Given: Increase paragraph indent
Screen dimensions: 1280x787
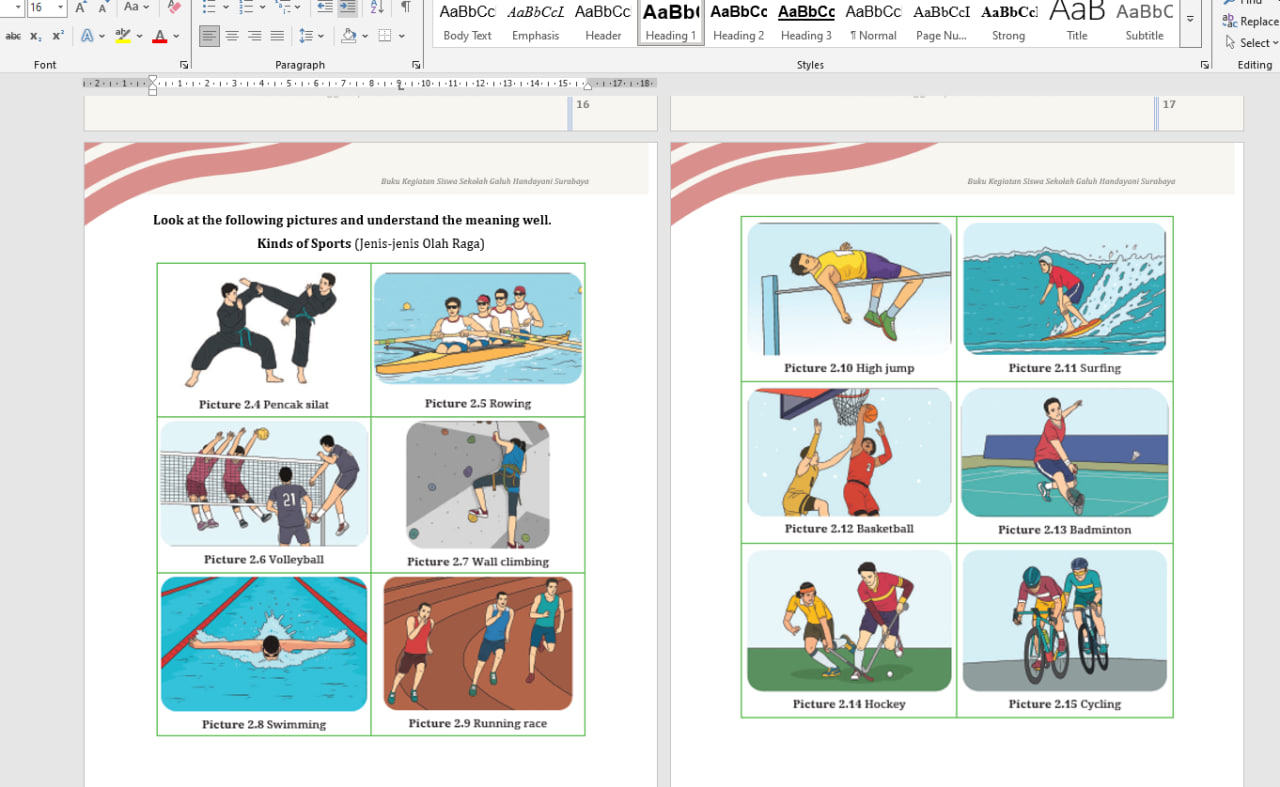Looking at the screenshot, I should pos(347,7).
